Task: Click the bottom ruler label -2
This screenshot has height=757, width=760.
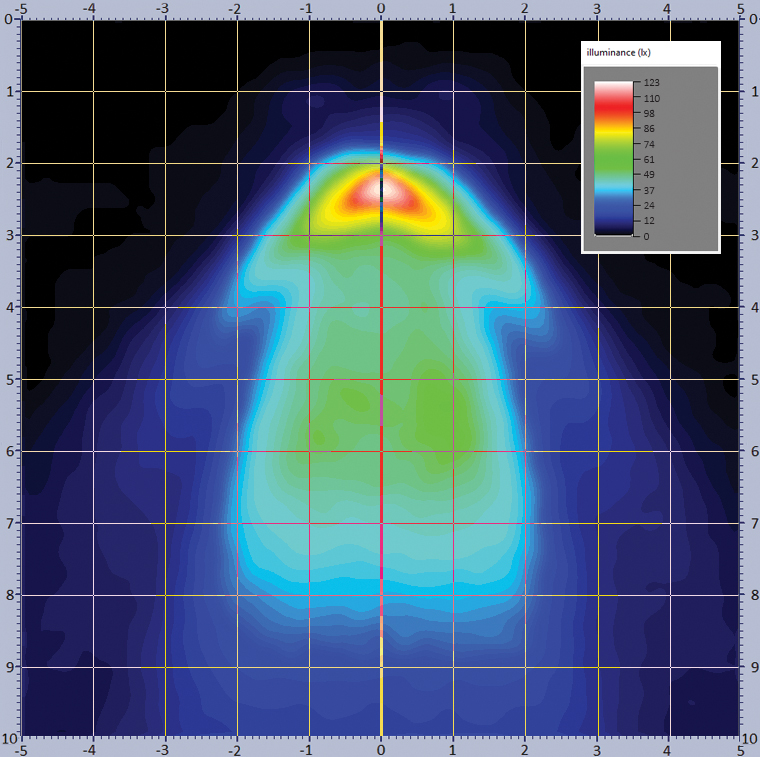Action: pyautogui.click(x=235, y=748)
